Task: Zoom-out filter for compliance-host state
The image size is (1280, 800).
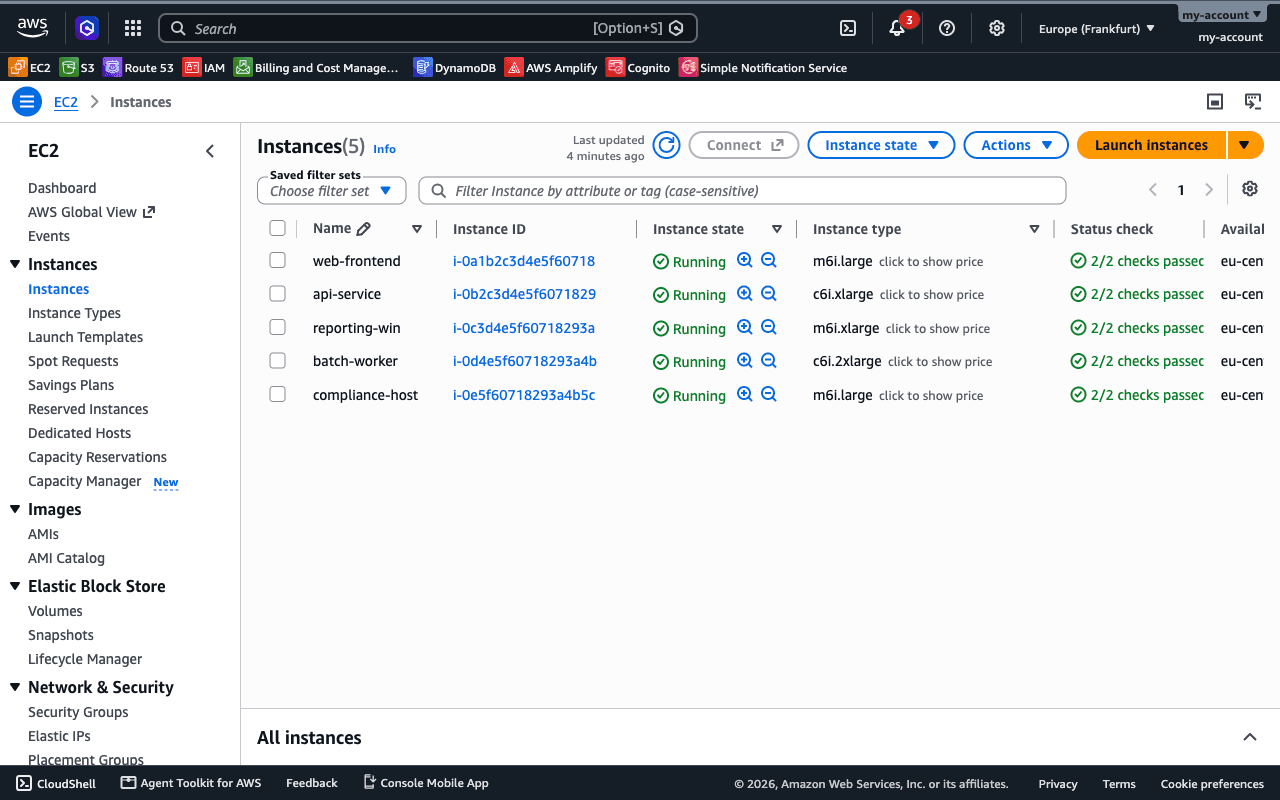Action: pyautogui.click(x=769, y=394)
